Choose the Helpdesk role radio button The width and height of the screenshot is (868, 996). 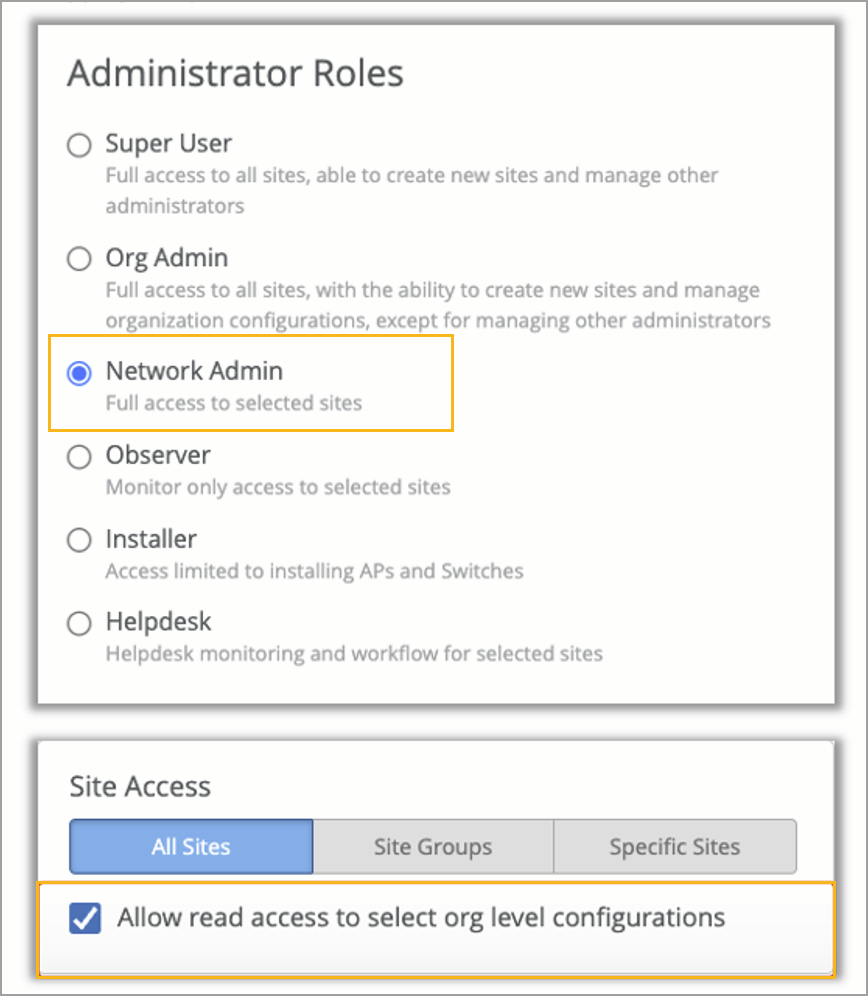(x=79, y=624)
